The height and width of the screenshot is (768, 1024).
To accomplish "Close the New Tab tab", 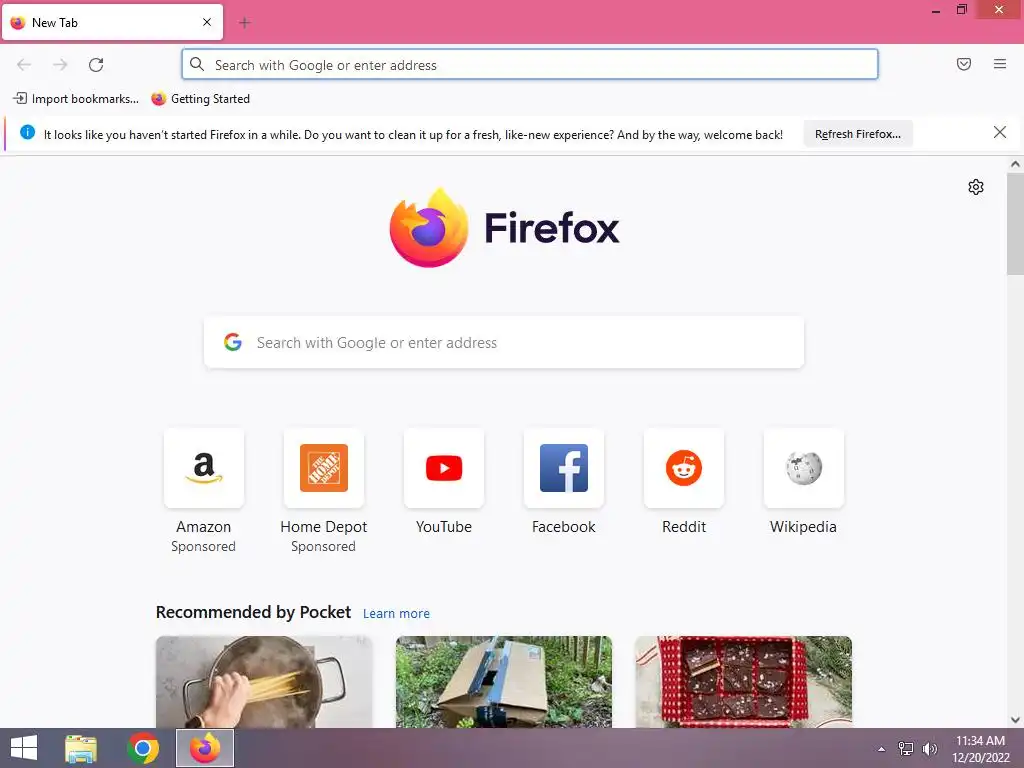I will pos(207,22).
